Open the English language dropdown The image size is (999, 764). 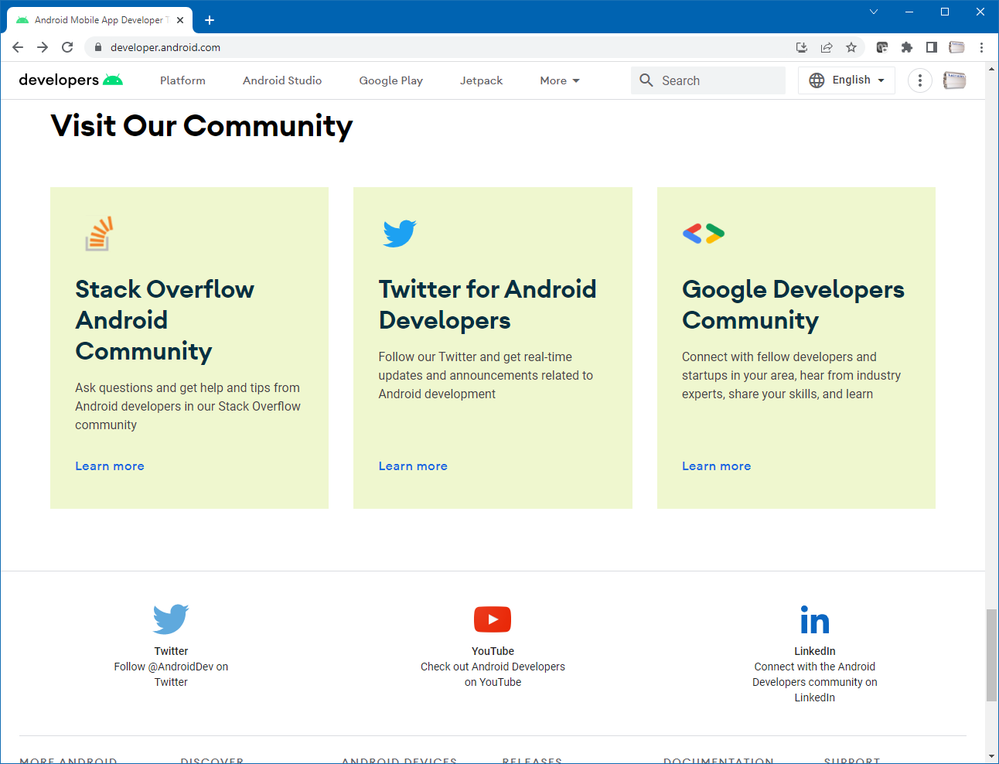[847, 80]
